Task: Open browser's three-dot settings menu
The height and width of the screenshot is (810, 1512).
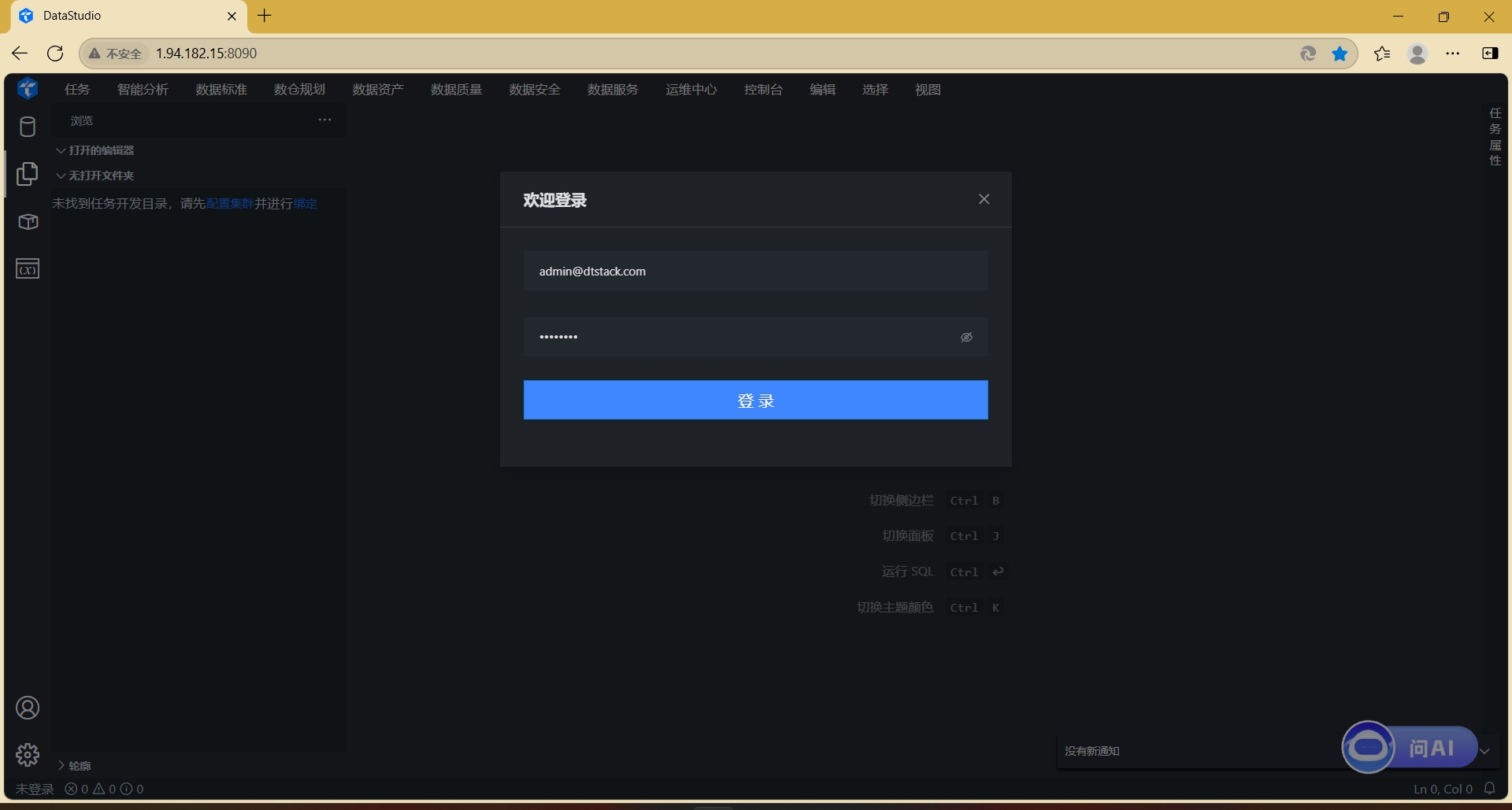Action: pyautogui.click(x=1453, y=54)
